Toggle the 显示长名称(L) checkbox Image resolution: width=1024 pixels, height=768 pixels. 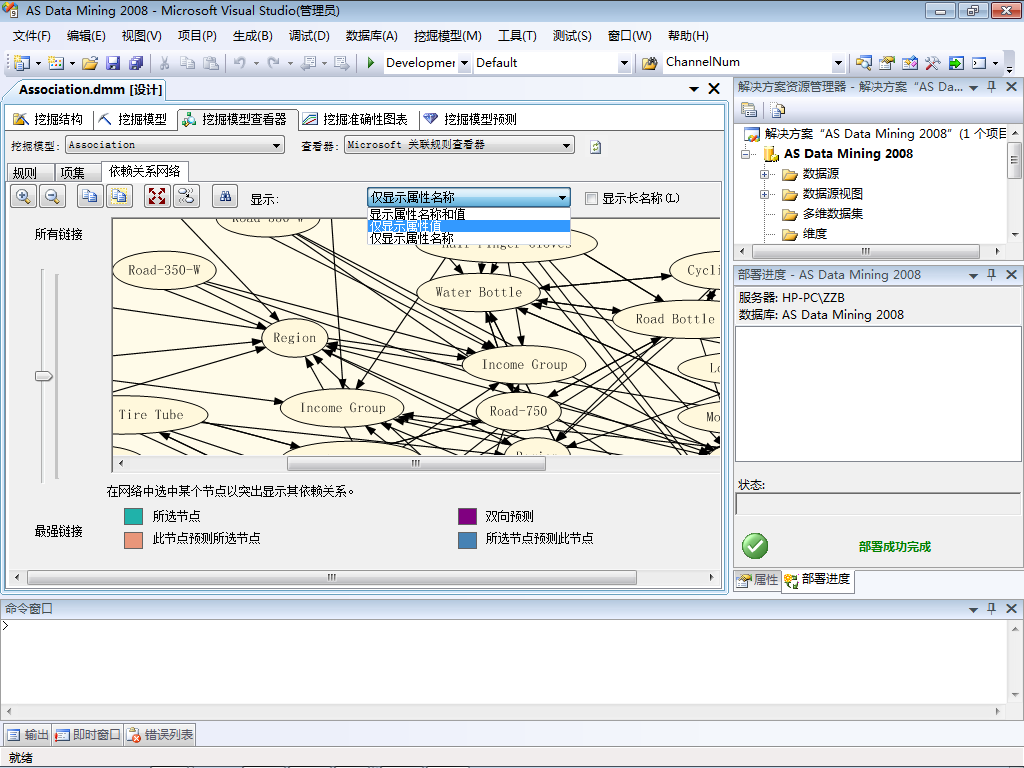[591, 198]
